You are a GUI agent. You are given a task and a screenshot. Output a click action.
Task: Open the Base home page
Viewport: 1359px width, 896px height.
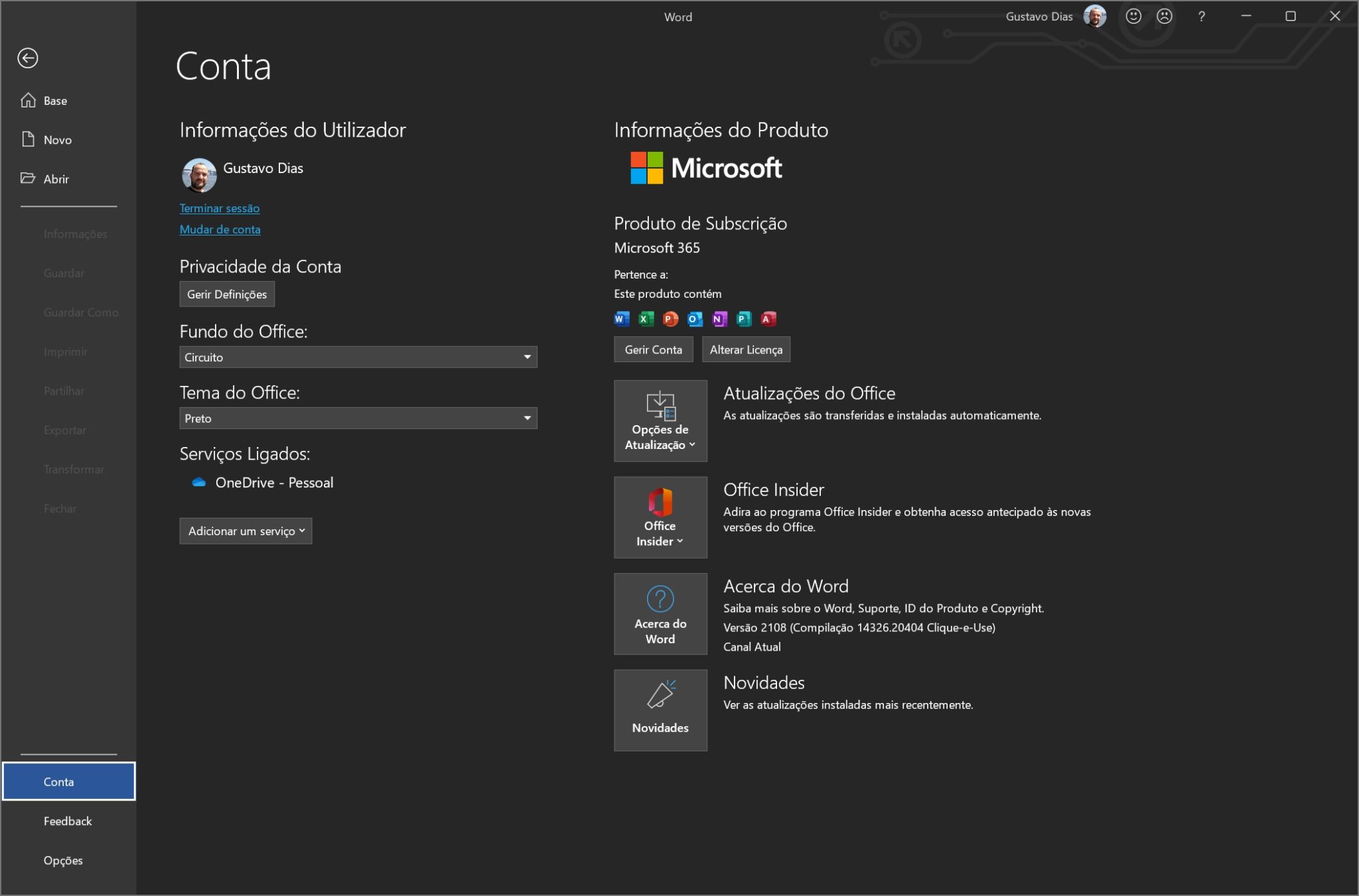(68, 101)
